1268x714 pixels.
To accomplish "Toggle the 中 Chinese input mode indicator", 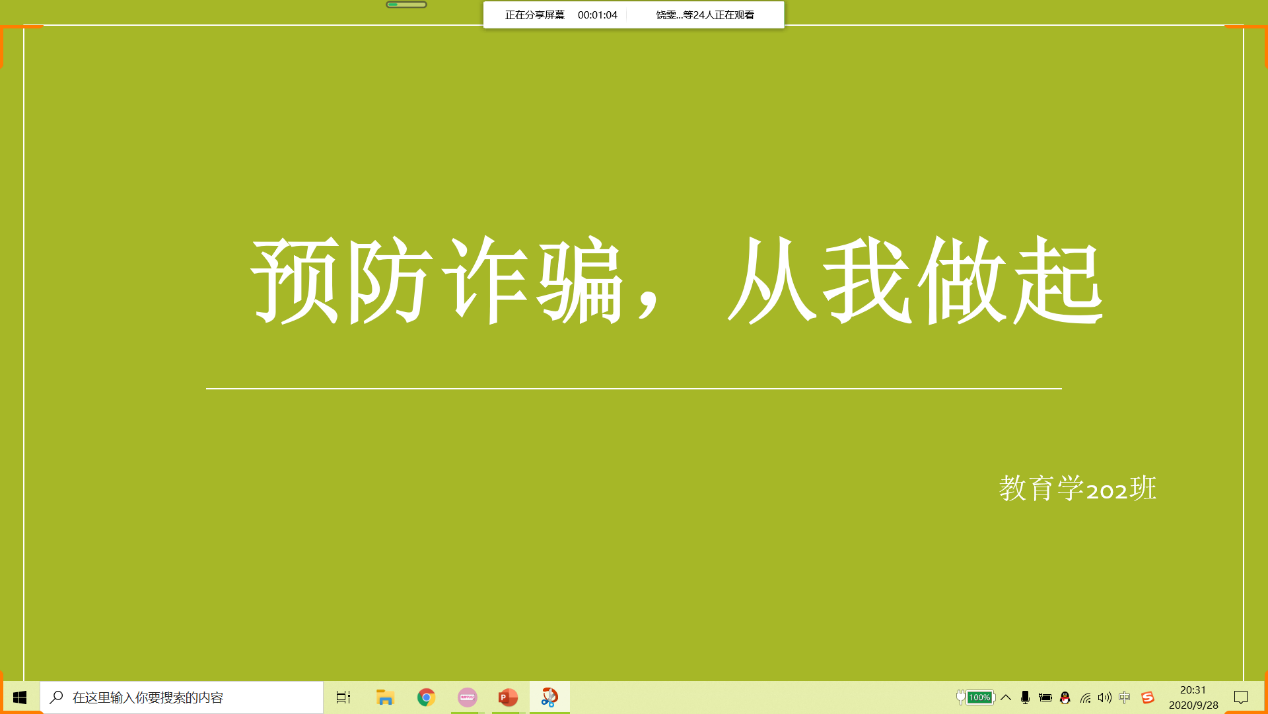I will [1125, 697].
